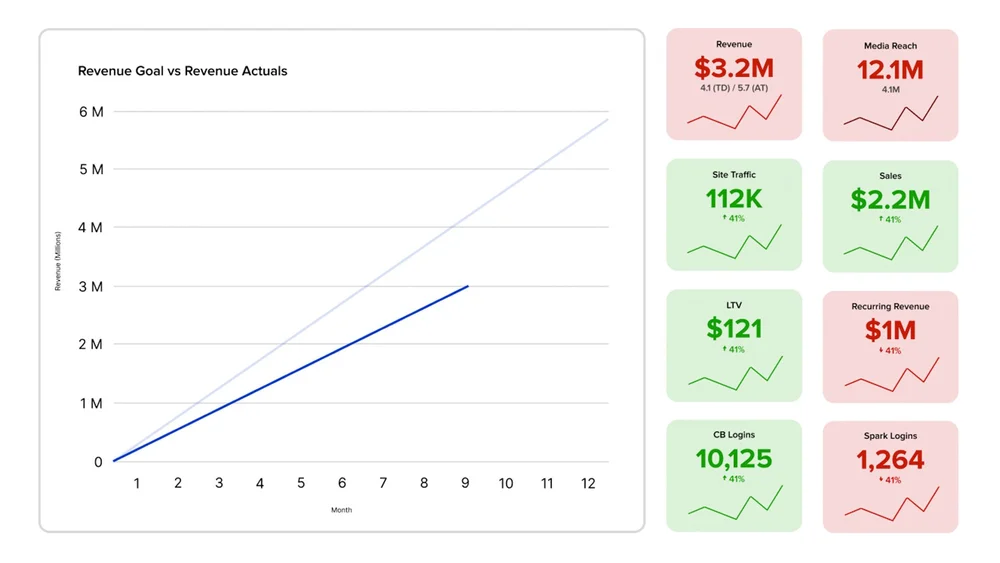Click the Site Traffic sparkline graph
Image resolution: width=1000 pixels, height=563 pixels.
(734, 243)
